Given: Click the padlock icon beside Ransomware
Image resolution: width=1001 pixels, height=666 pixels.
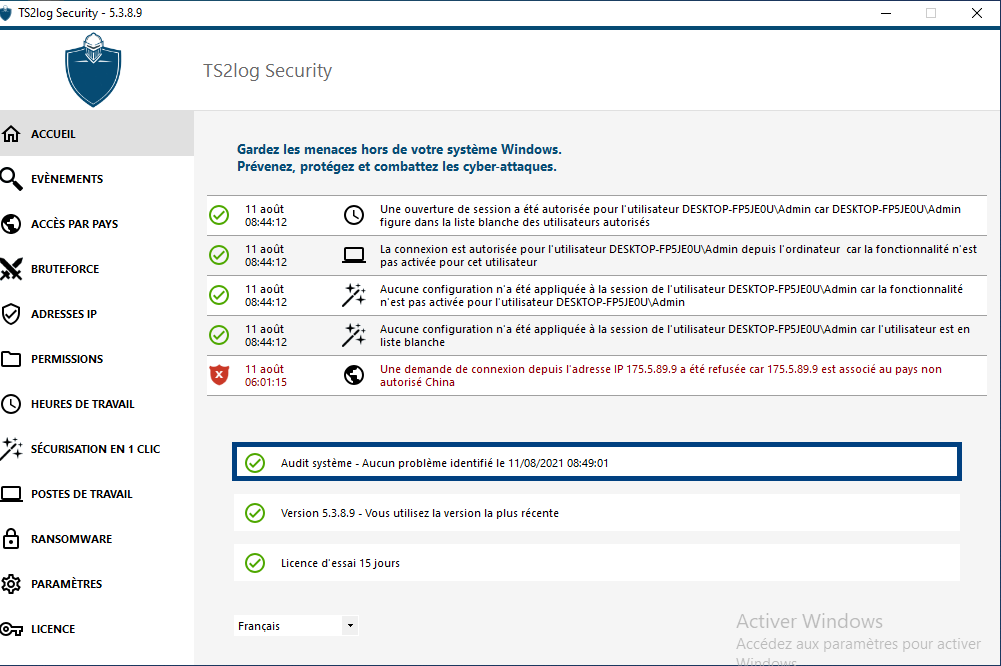Looking at the screenshot, I should tap(11, 539).
